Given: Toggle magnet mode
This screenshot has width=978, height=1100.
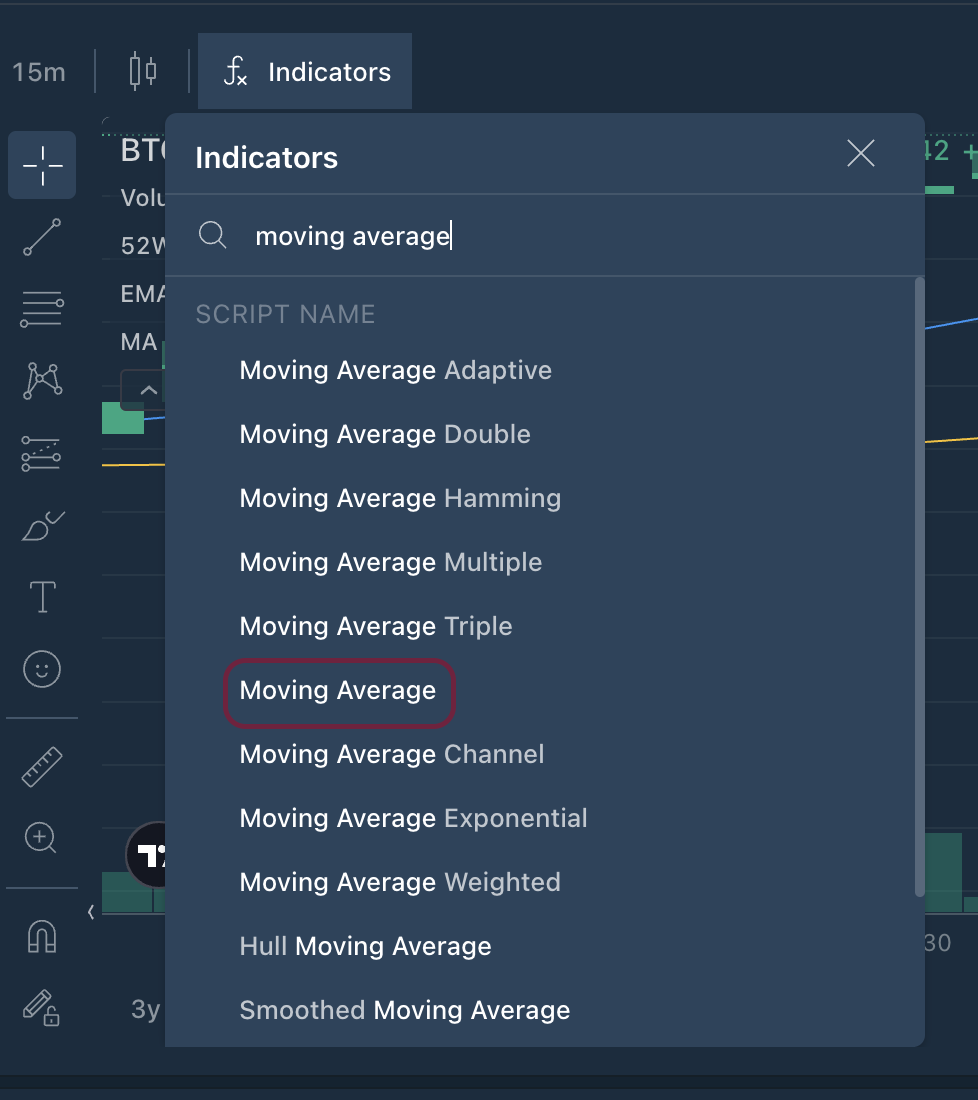Looking at the screenshot, I should point(42,936).
